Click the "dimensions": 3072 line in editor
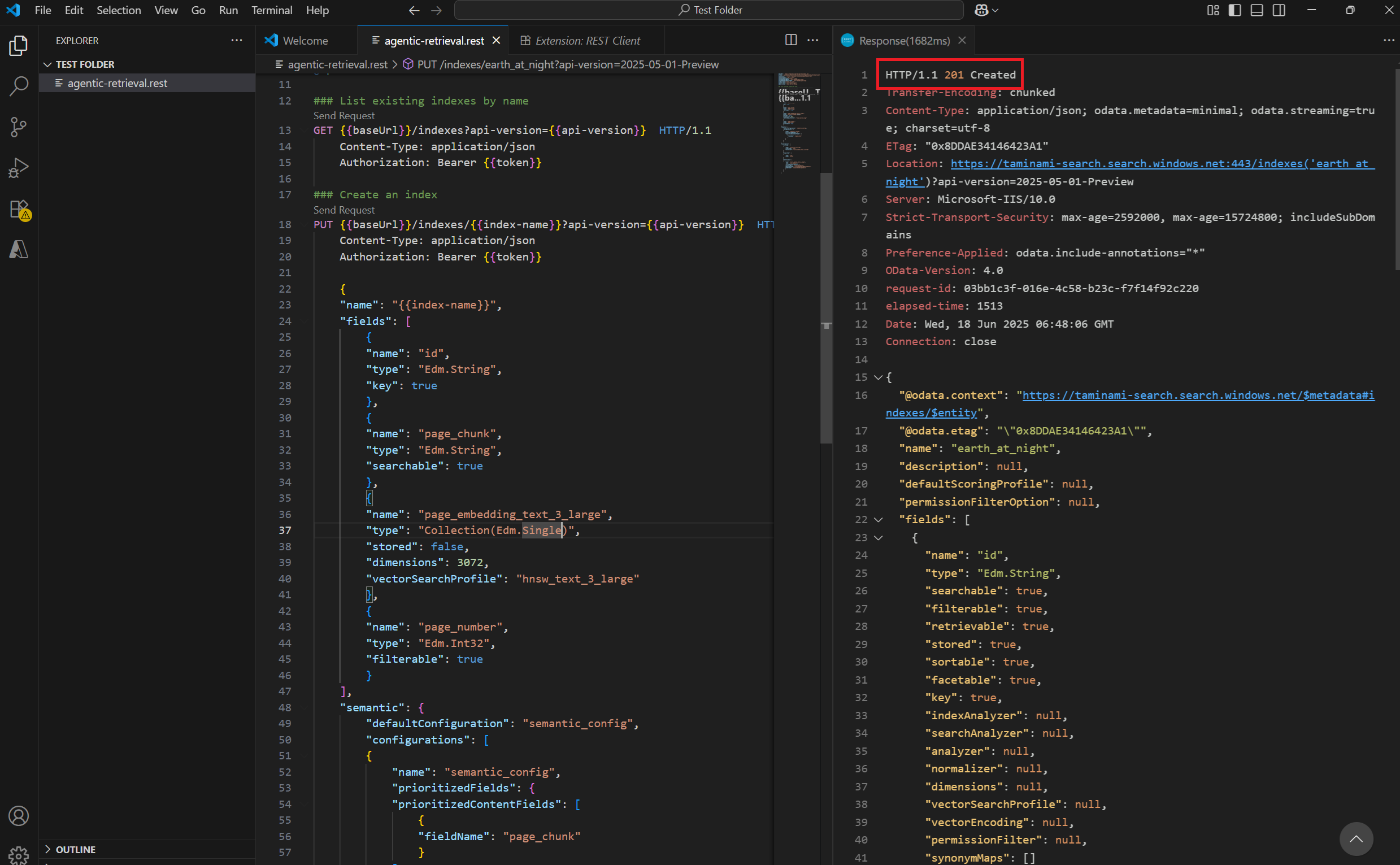 pos(427,562)
